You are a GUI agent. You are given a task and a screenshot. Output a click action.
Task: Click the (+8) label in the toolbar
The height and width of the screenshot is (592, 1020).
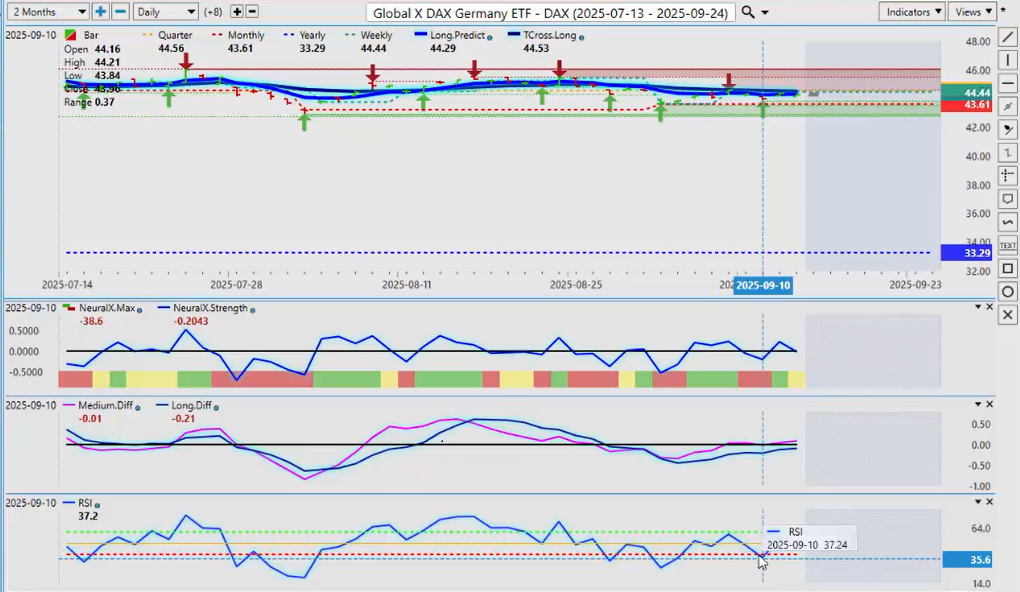coord(213,12)
